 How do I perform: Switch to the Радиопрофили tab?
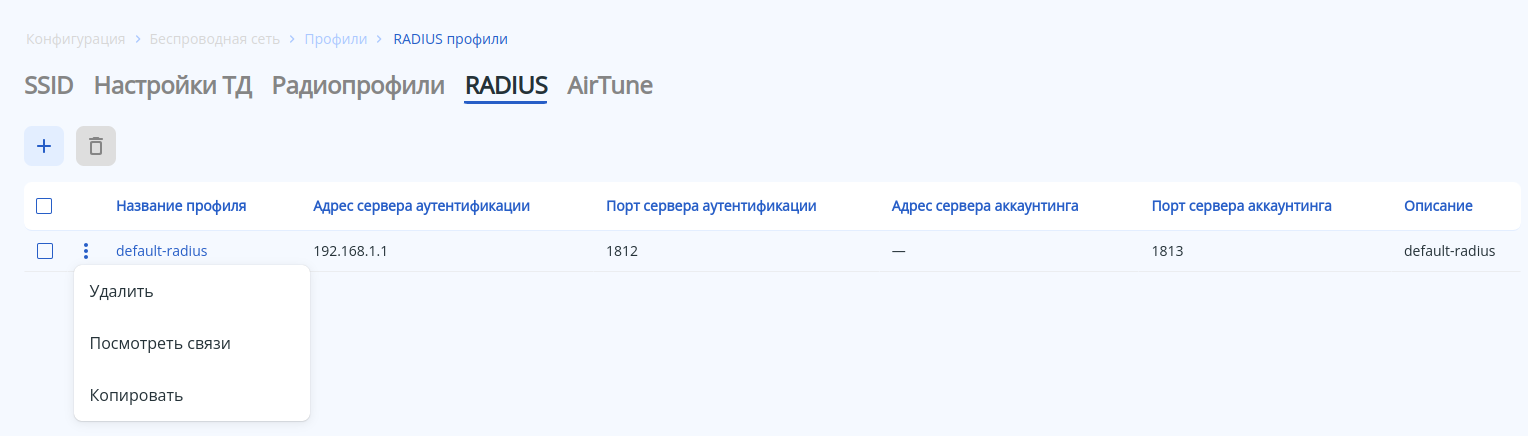358,85
